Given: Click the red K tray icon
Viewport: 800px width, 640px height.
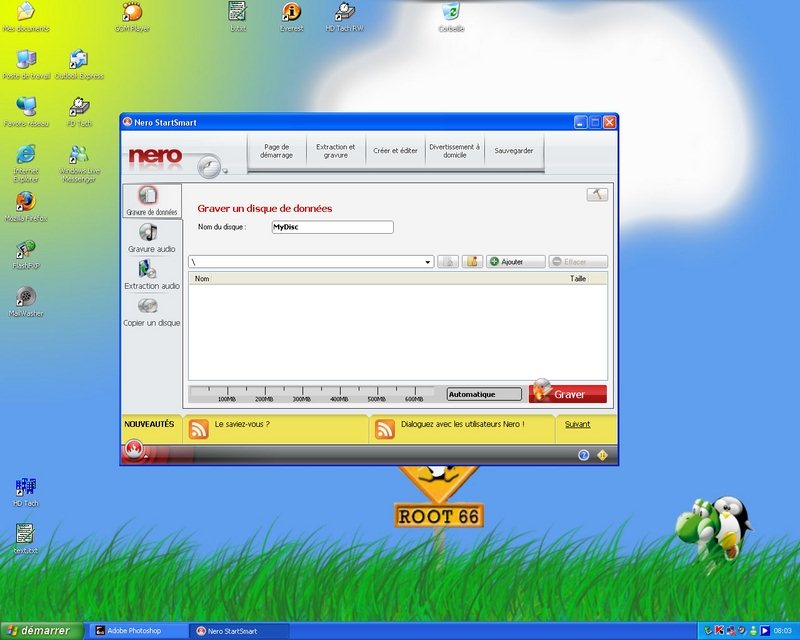Looking at the screenshot, I should pyautogui.click(x=719, y=631).
